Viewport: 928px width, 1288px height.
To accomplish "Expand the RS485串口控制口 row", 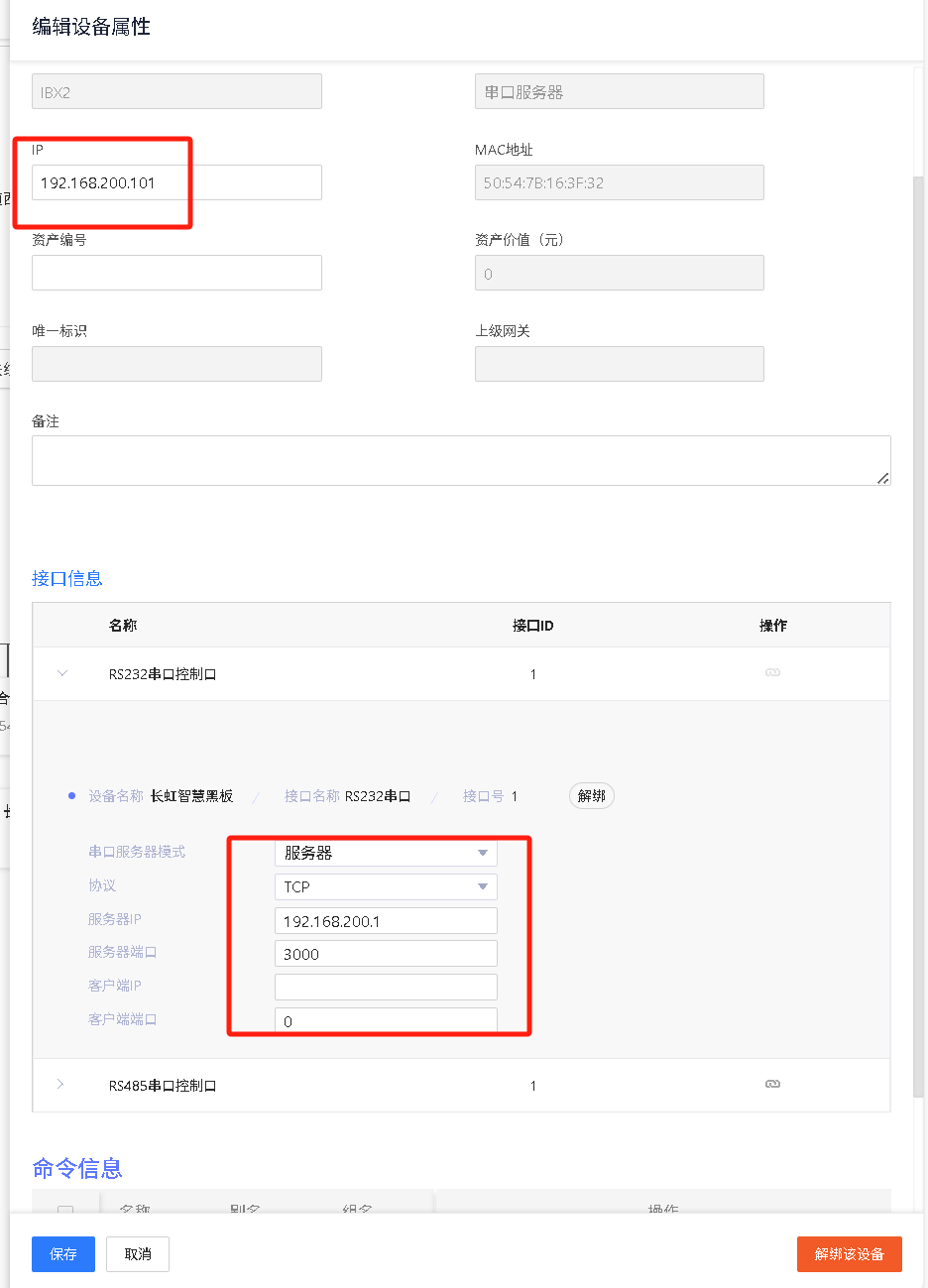I will click(x=60, y=1085).
